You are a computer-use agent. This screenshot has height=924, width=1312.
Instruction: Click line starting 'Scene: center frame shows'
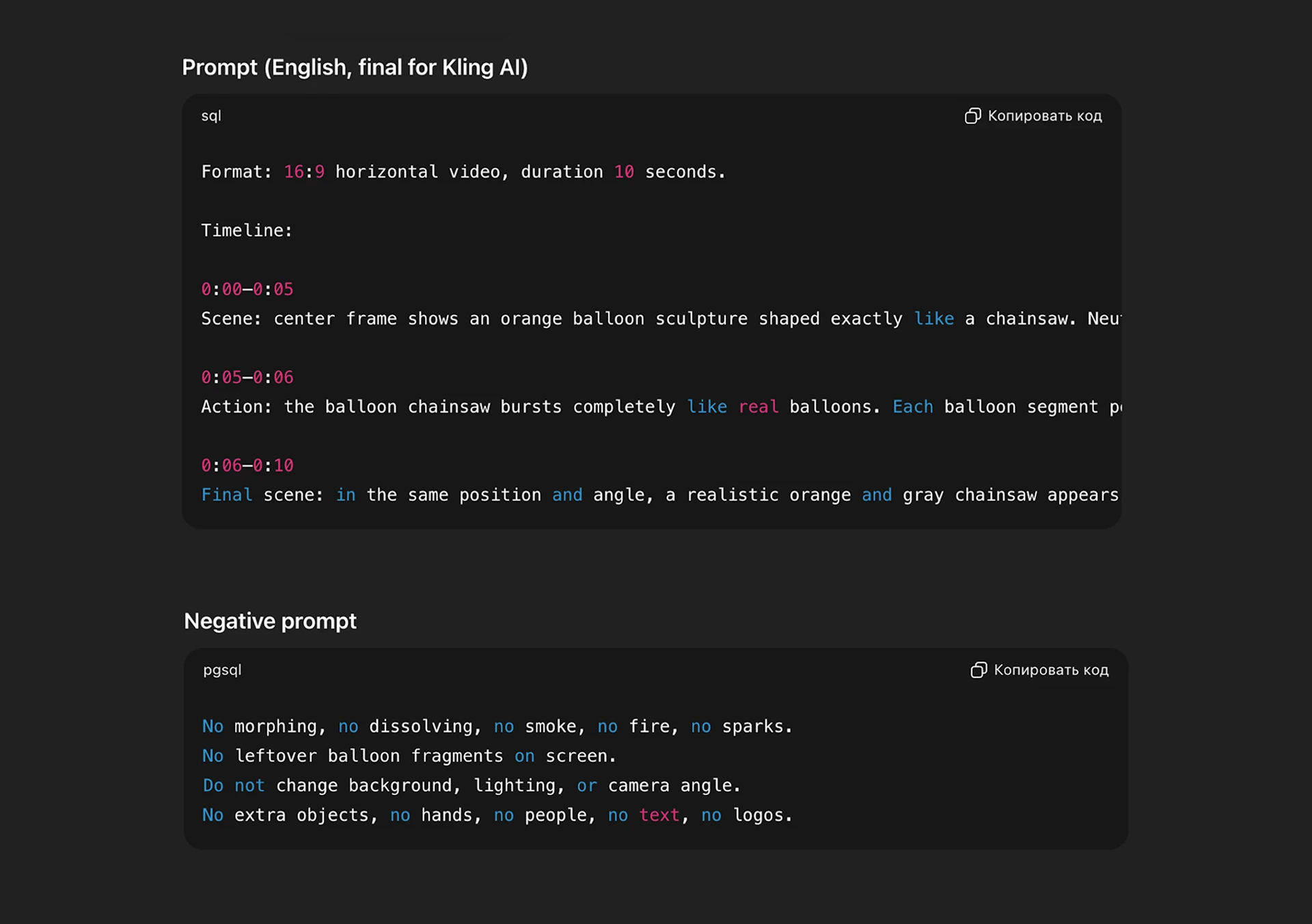(x=659, y=319)
